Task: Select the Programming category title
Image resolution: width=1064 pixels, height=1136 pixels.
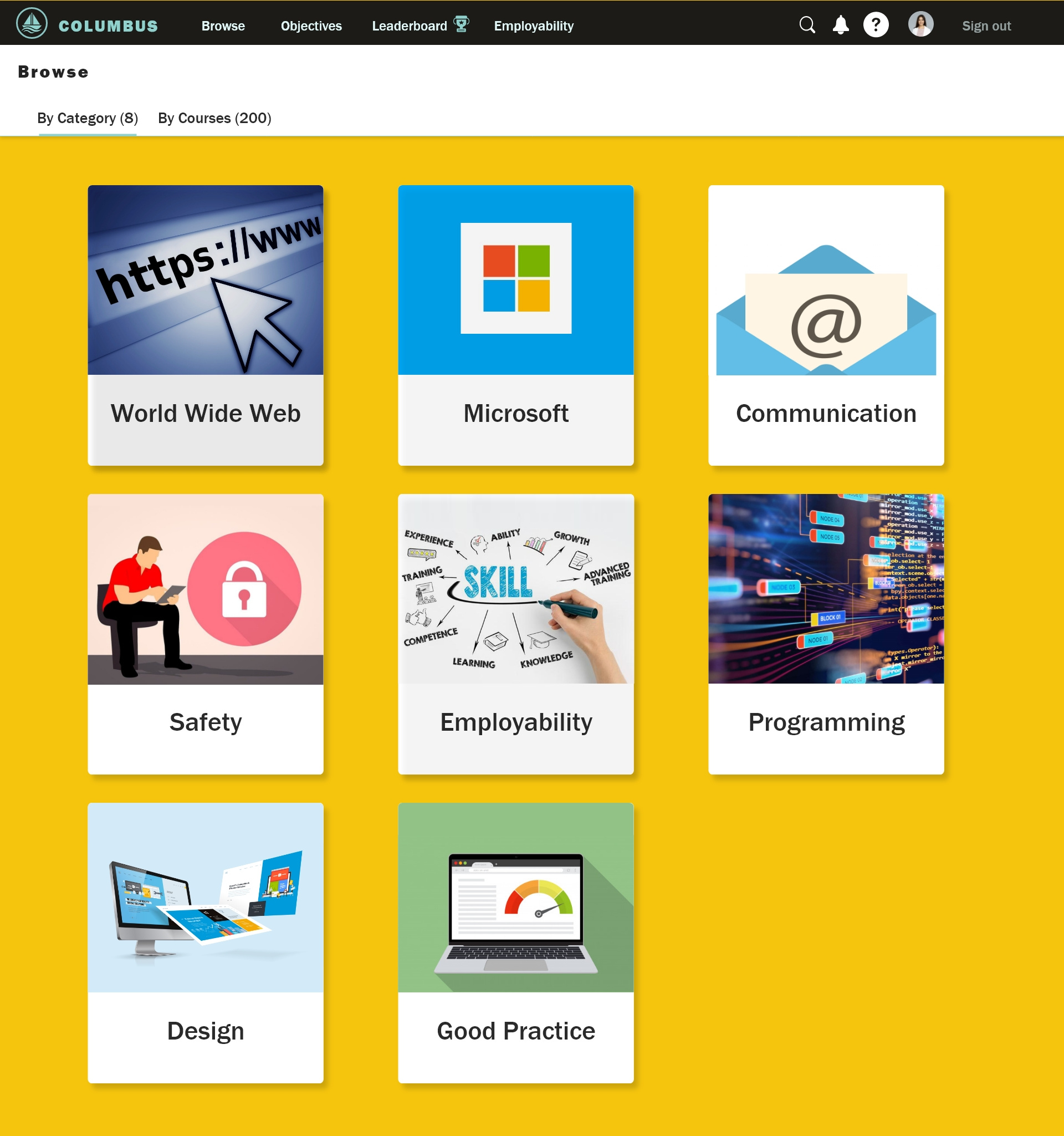Action: (x=826, y=722)
